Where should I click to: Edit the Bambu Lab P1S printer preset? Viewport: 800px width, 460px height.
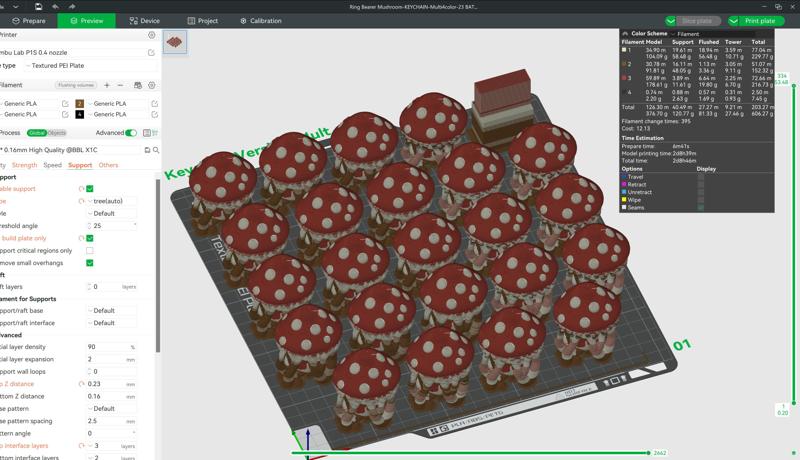(x=151, y=53)
